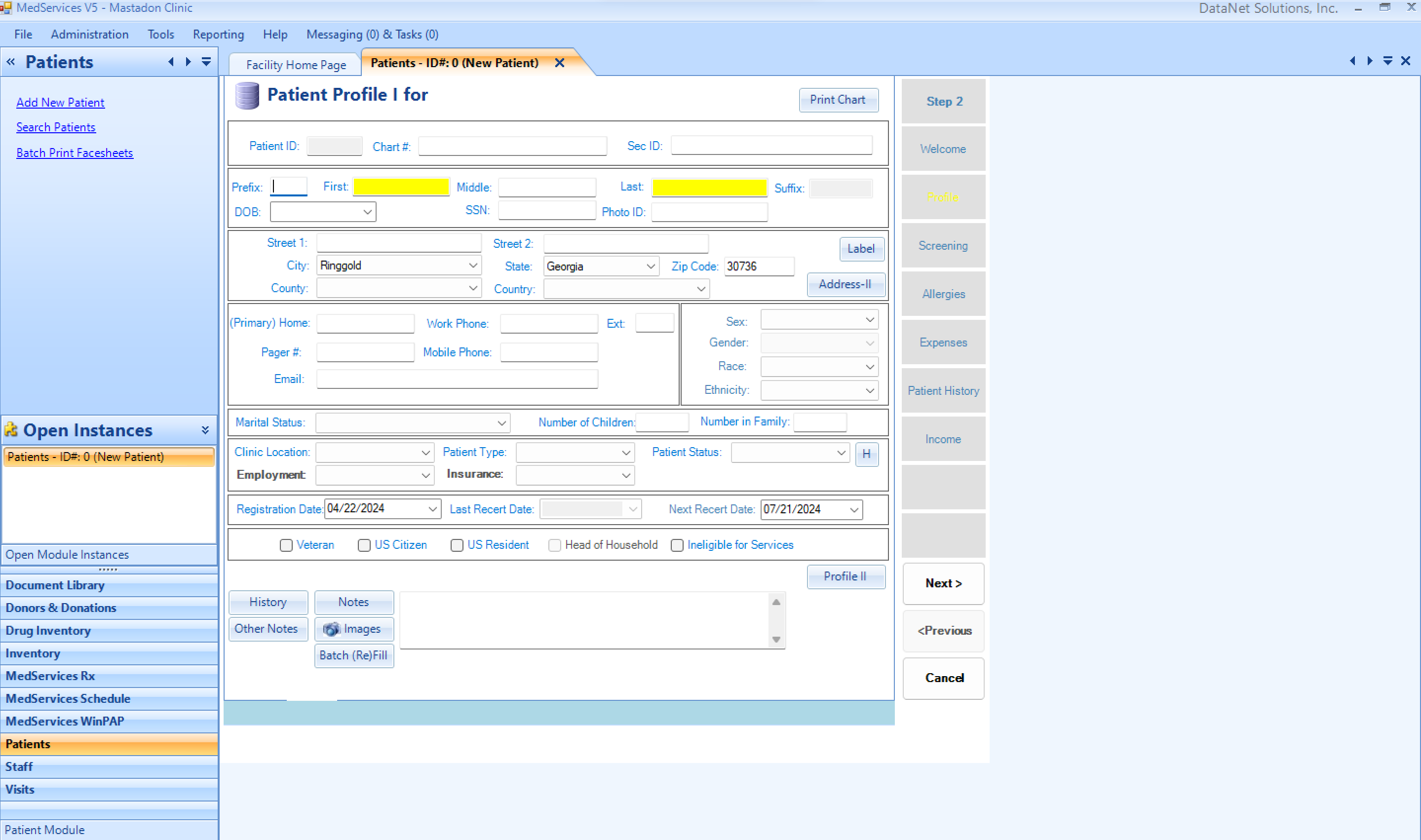Viewport: 1421px width, 840px height.
Task: Go to the Screening step in sidebar
Action: (943, 246)
